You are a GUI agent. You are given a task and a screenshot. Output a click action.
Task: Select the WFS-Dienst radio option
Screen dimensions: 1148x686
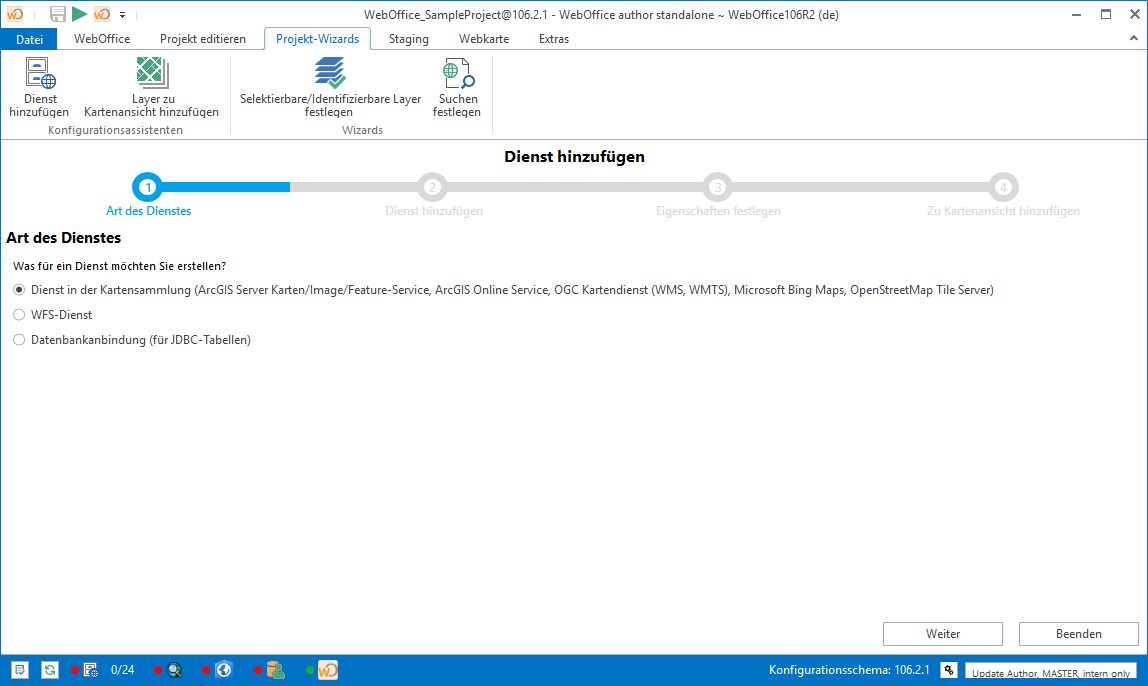coord(19,315)
